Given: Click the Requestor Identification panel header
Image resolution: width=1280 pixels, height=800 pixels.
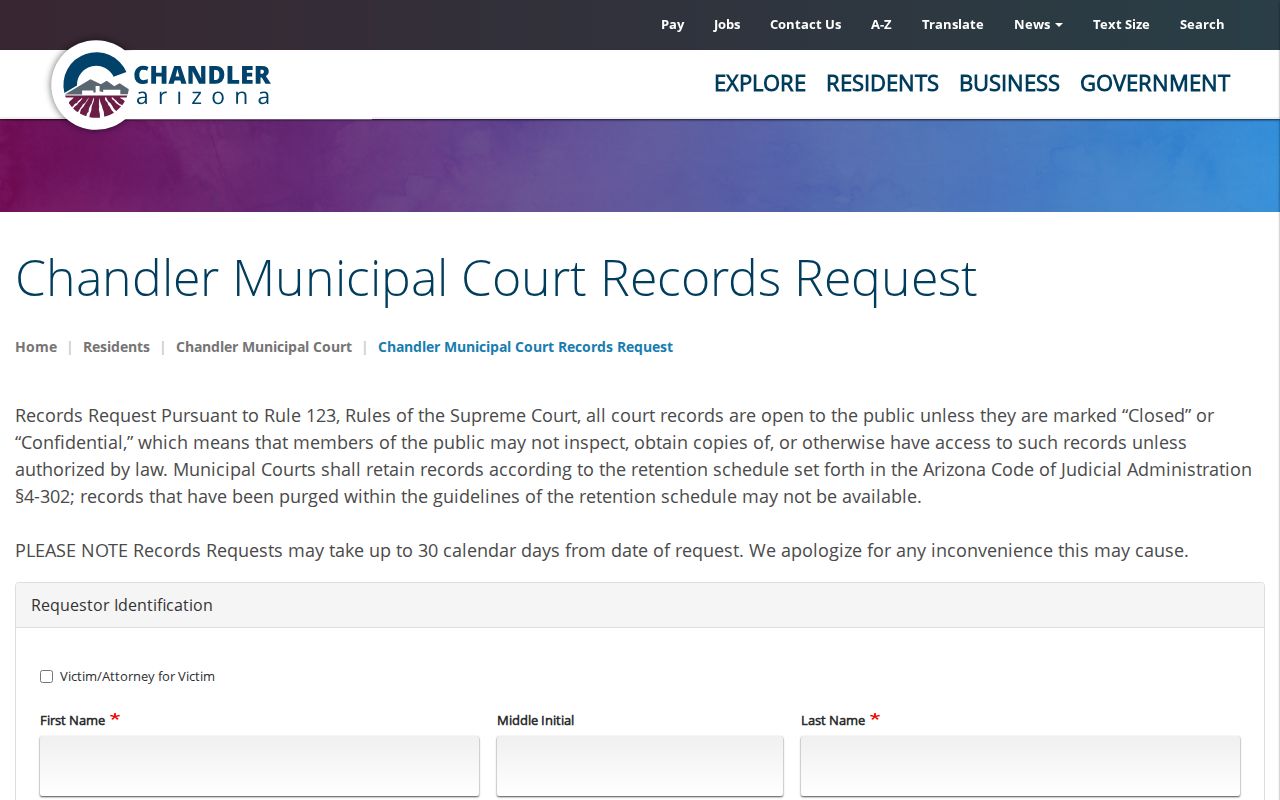Looking at the screenshot, I should (640, 605).
